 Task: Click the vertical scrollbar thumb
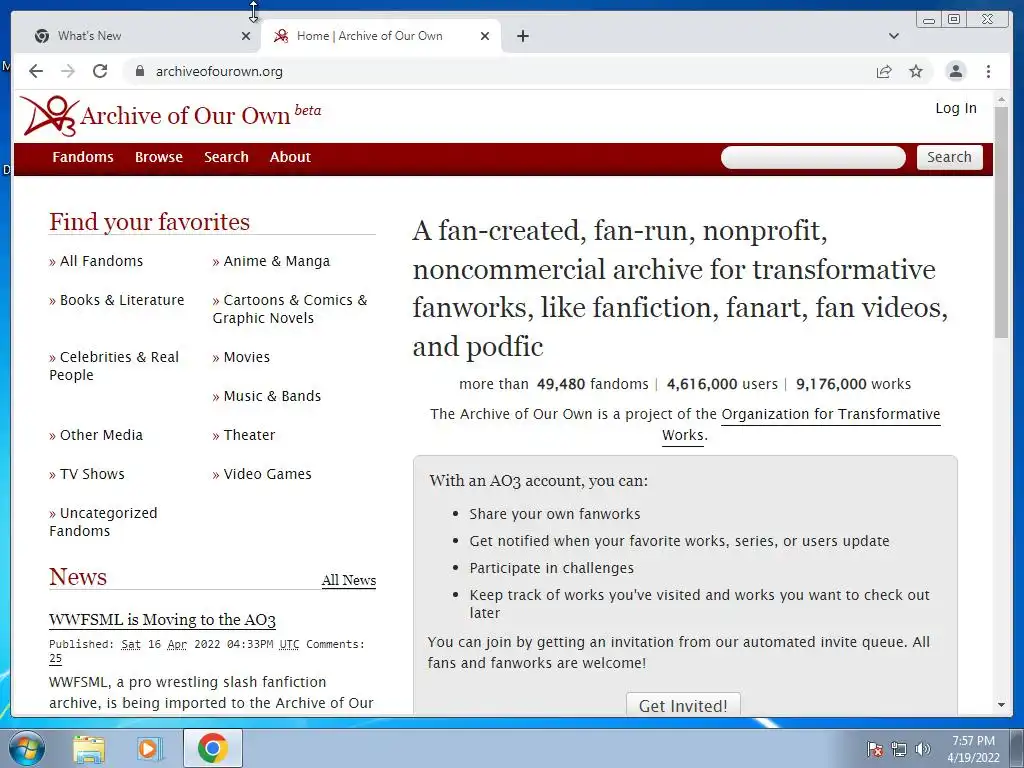point(1001,222)
